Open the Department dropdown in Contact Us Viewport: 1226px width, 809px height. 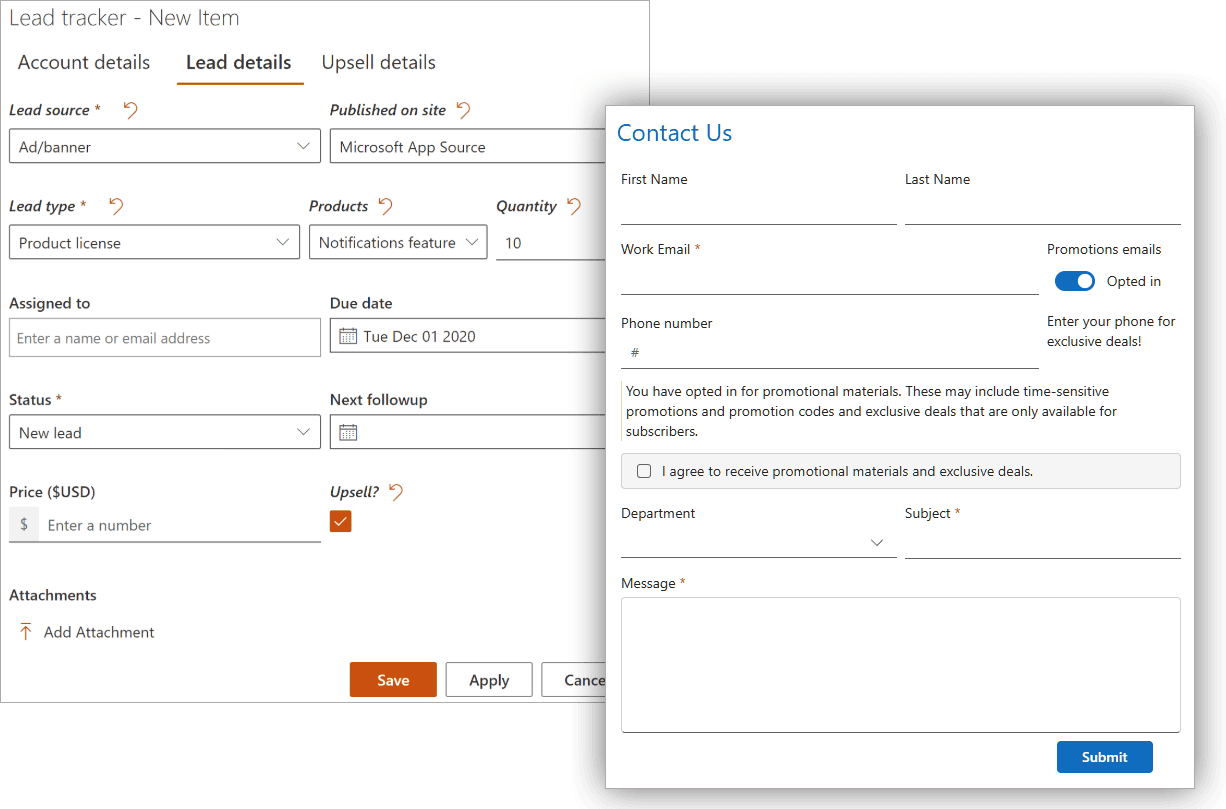pyautogui.click(x=759, y=542)
